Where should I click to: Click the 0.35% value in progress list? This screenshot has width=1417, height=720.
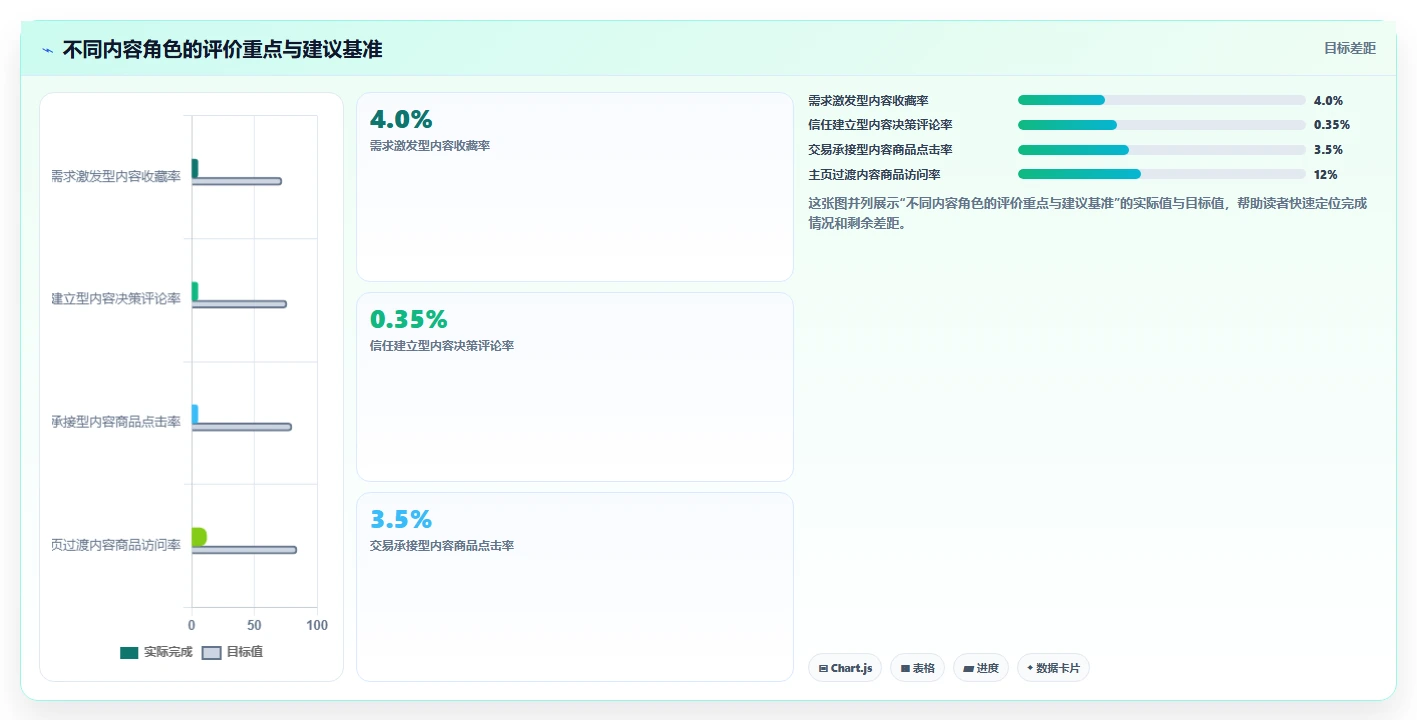[x=1332, y=125]
